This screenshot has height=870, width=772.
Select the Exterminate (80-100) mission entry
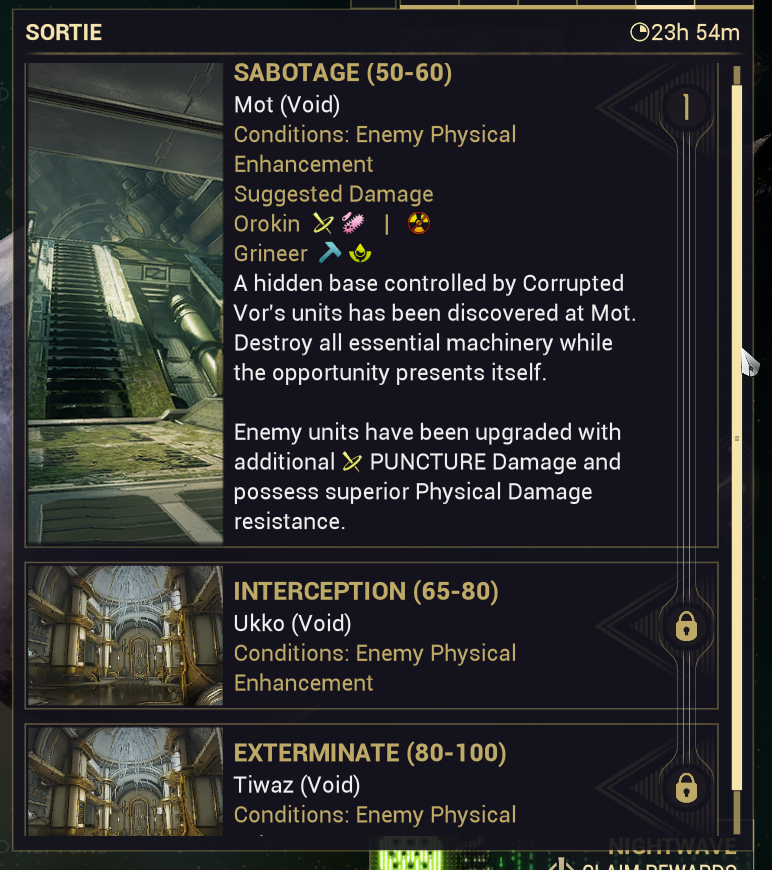pos(370,753)
